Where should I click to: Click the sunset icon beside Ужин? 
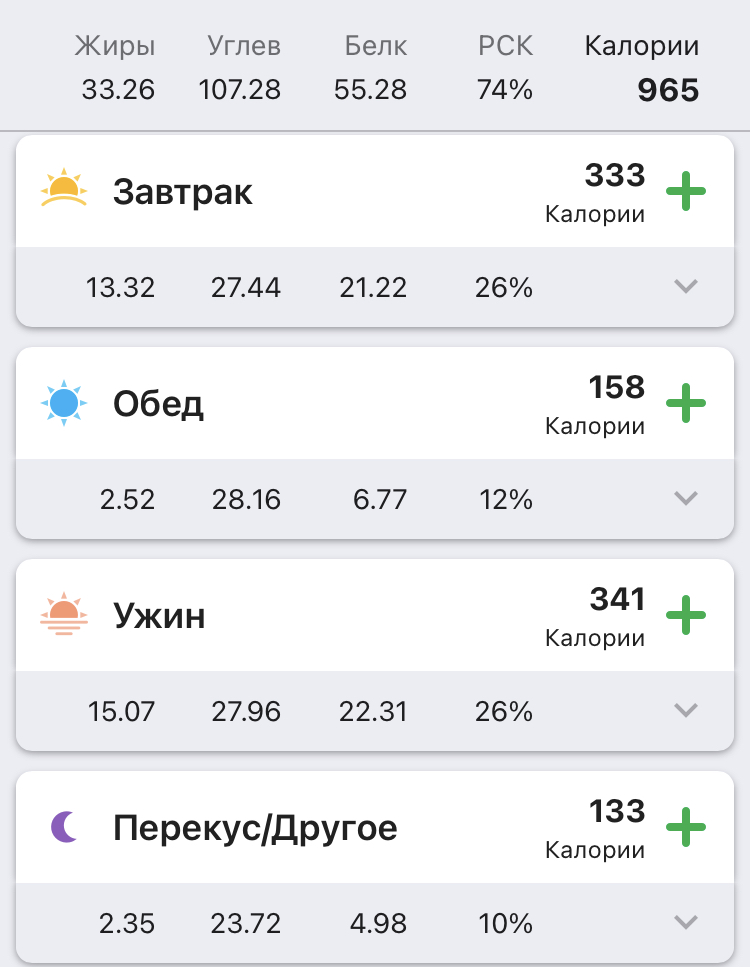tap(64, 615)
